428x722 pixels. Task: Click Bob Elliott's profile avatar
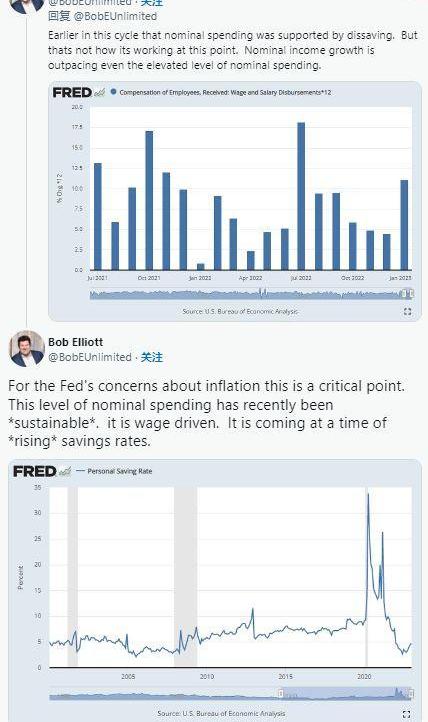[27, 349]
